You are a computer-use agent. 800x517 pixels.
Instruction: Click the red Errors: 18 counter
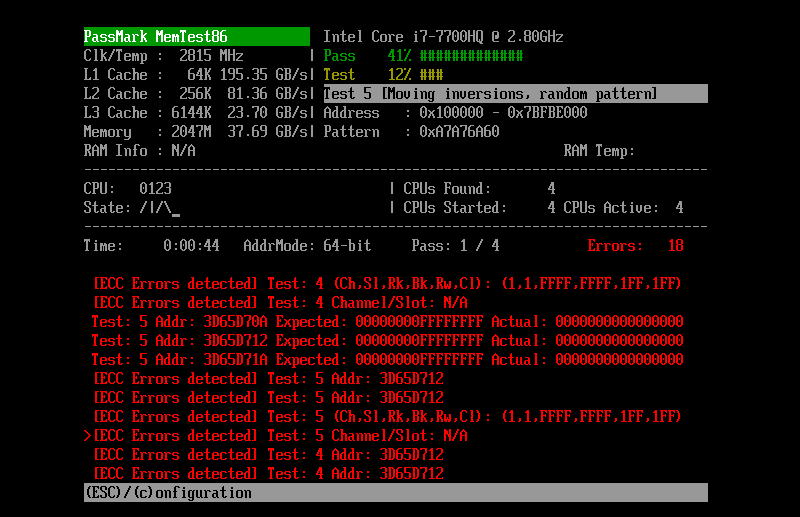[635, 246]
